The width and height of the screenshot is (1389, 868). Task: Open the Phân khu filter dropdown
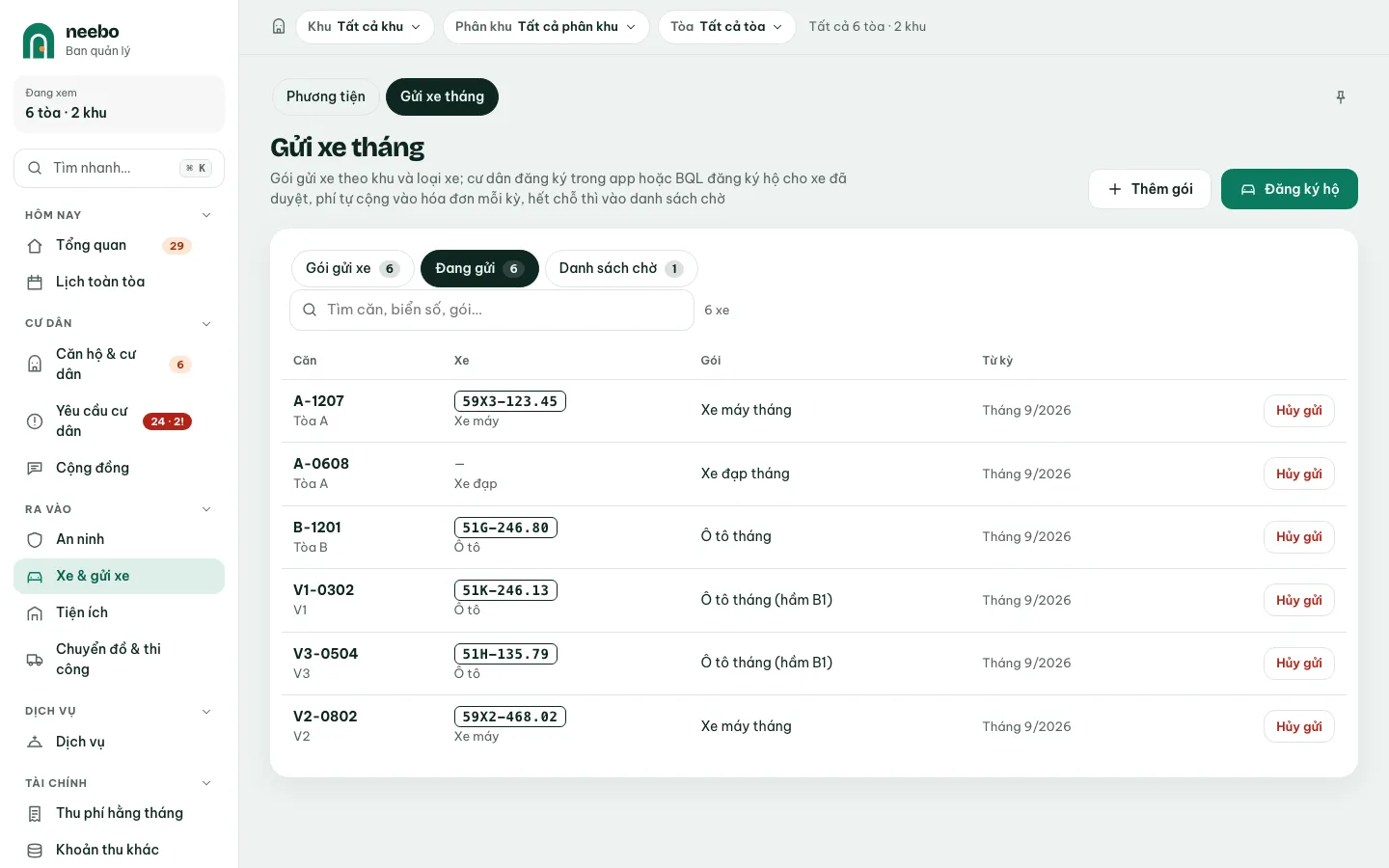pos(546,27)
